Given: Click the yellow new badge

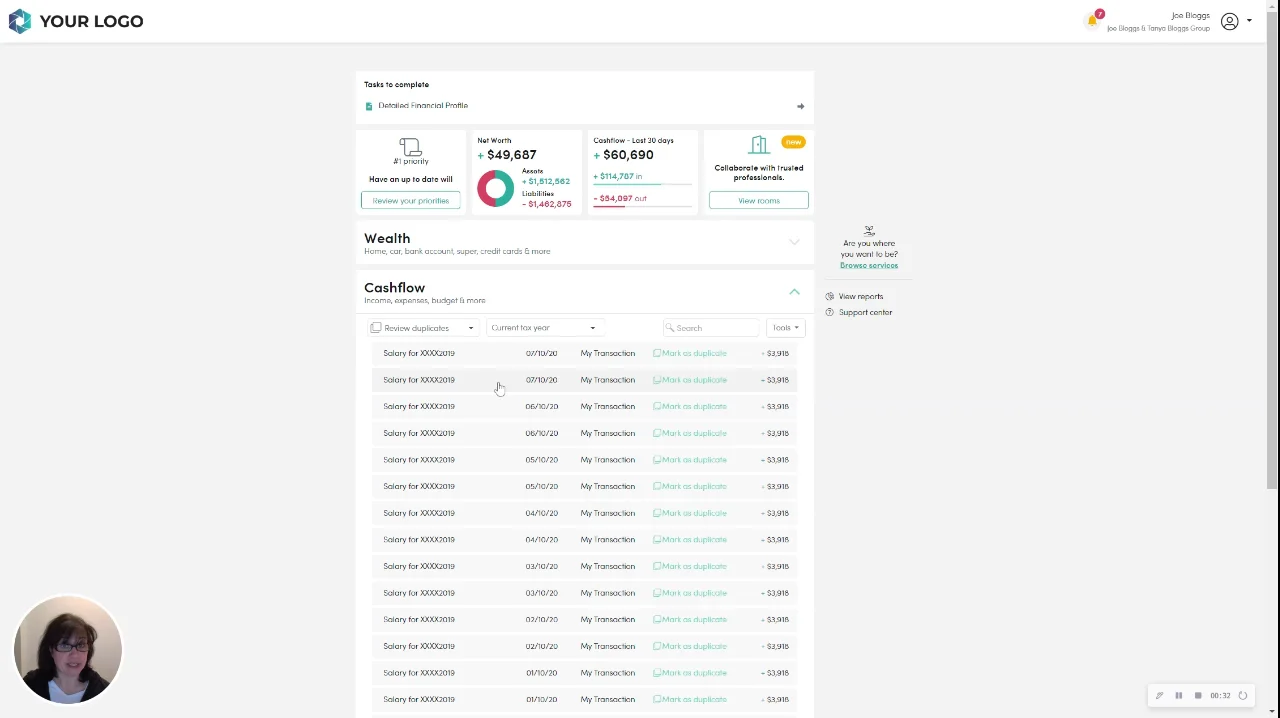Looking at the screenshot, I should coord(793,142).
